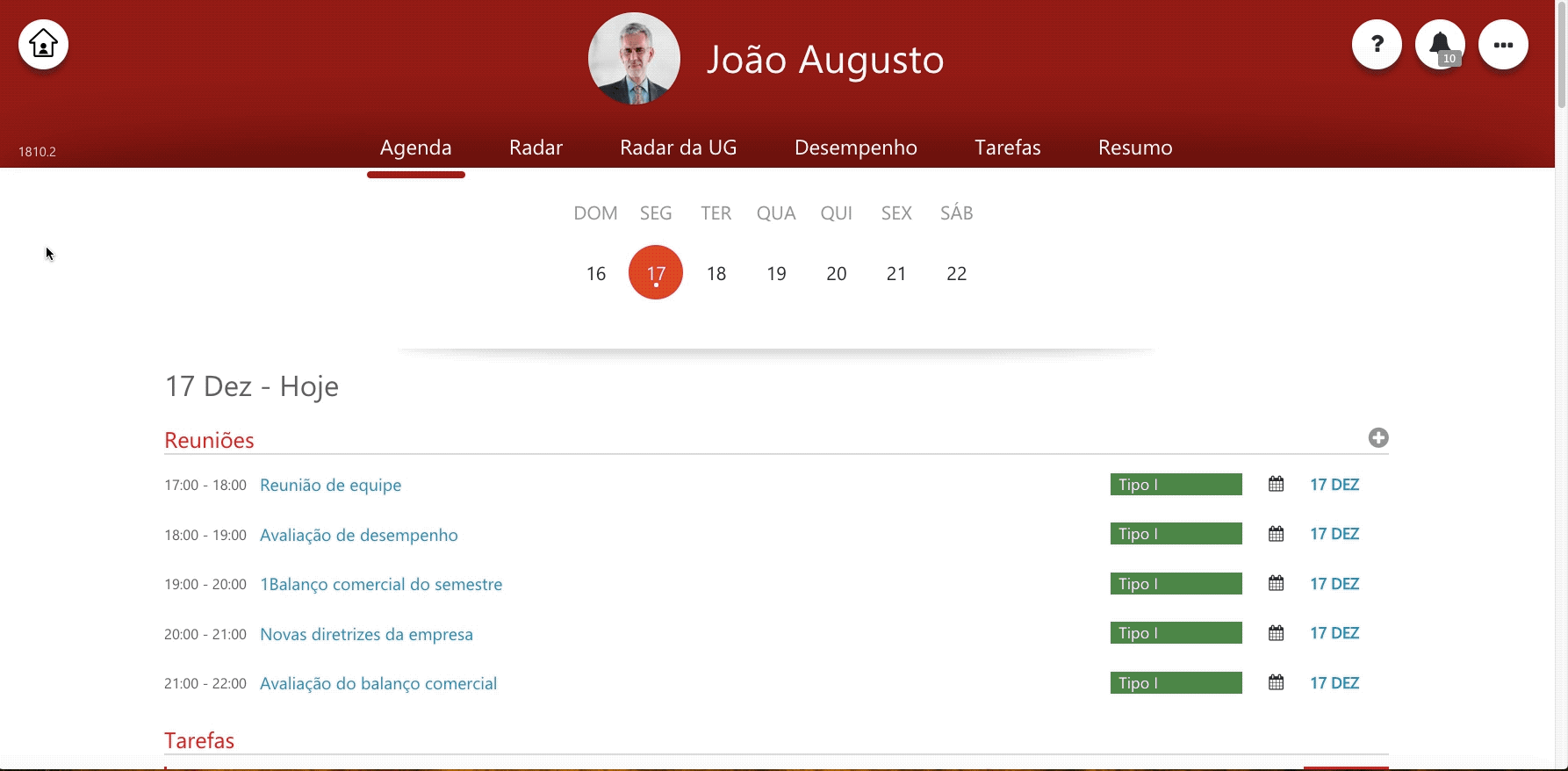This screenshot has height=771, width=1568.
Task: Go to the home screen icon
Action: coord(43,44)
